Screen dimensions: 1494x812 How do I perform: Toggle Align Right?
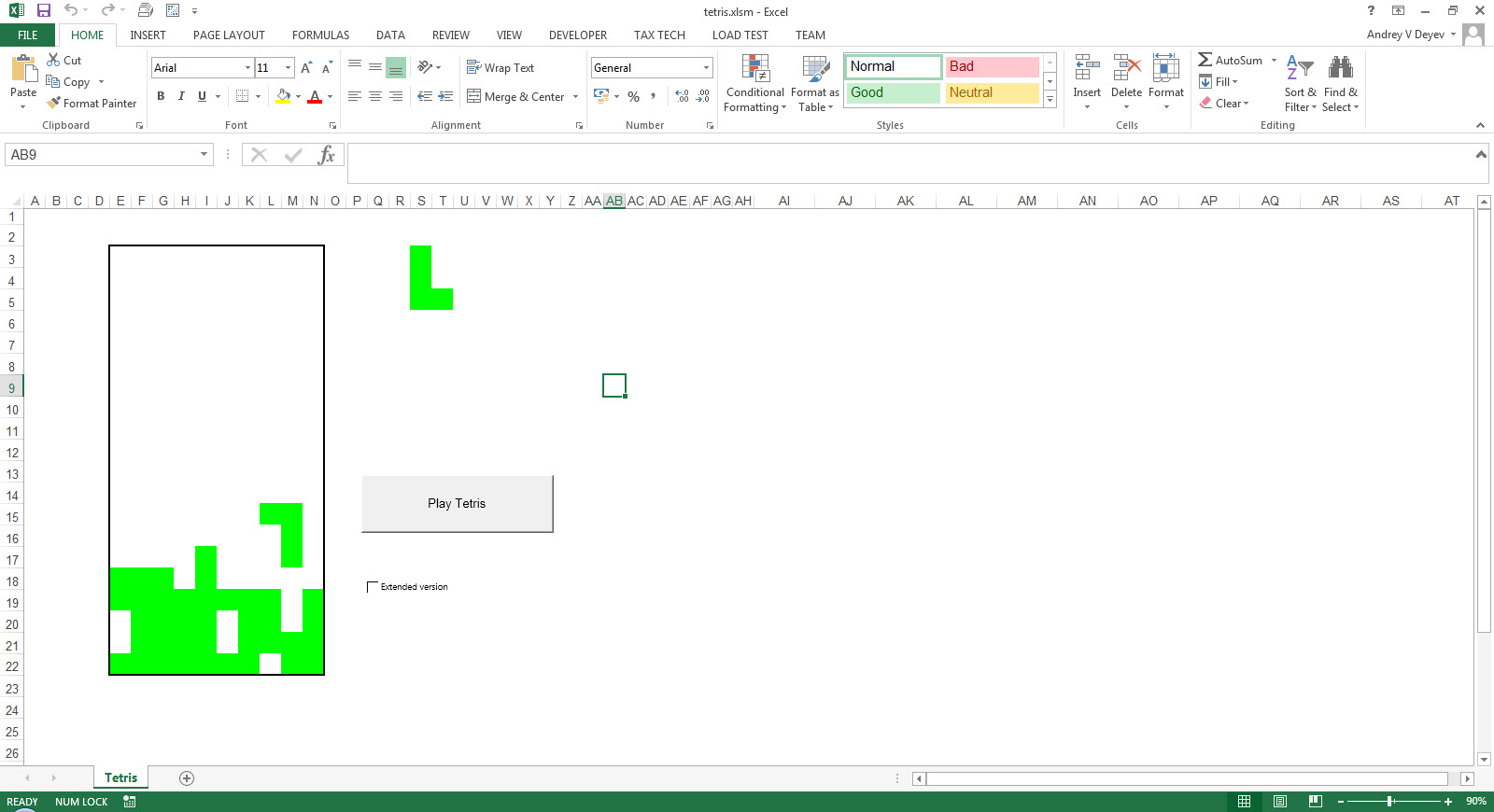point(396,96)
